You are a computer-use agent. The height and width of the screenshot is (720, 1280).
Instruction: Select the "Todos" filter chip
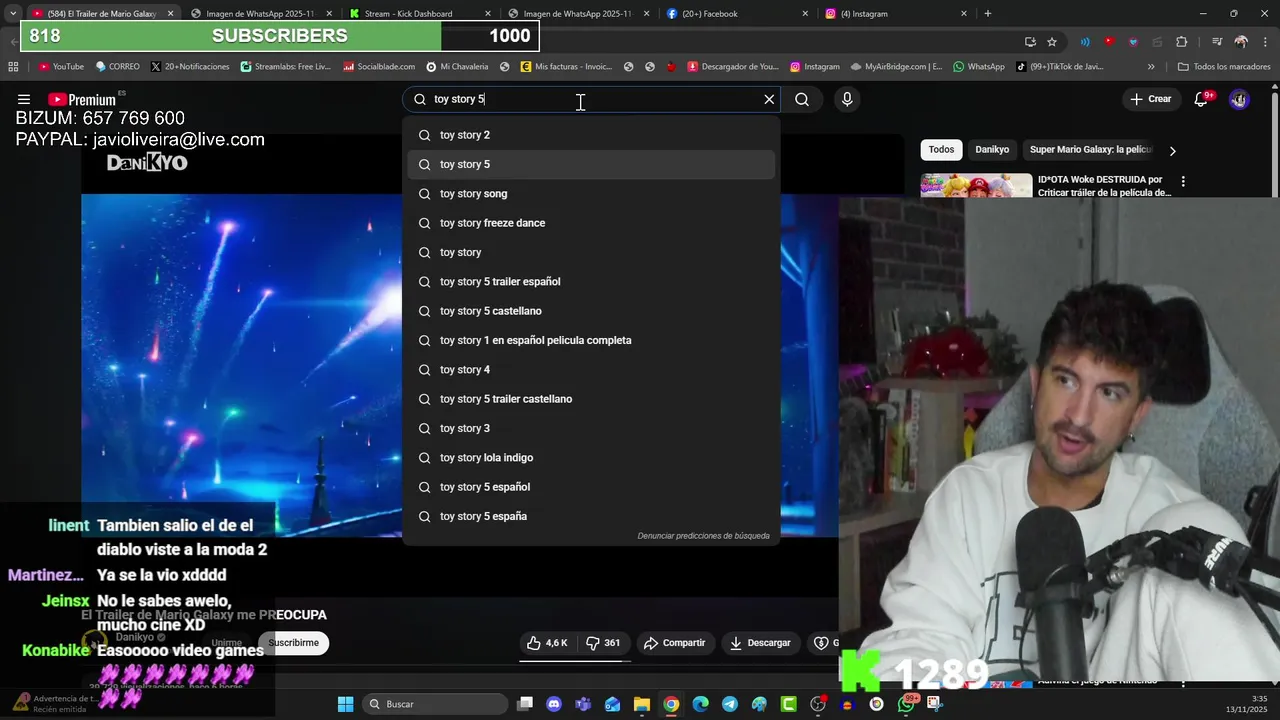(x=941, y=149)
